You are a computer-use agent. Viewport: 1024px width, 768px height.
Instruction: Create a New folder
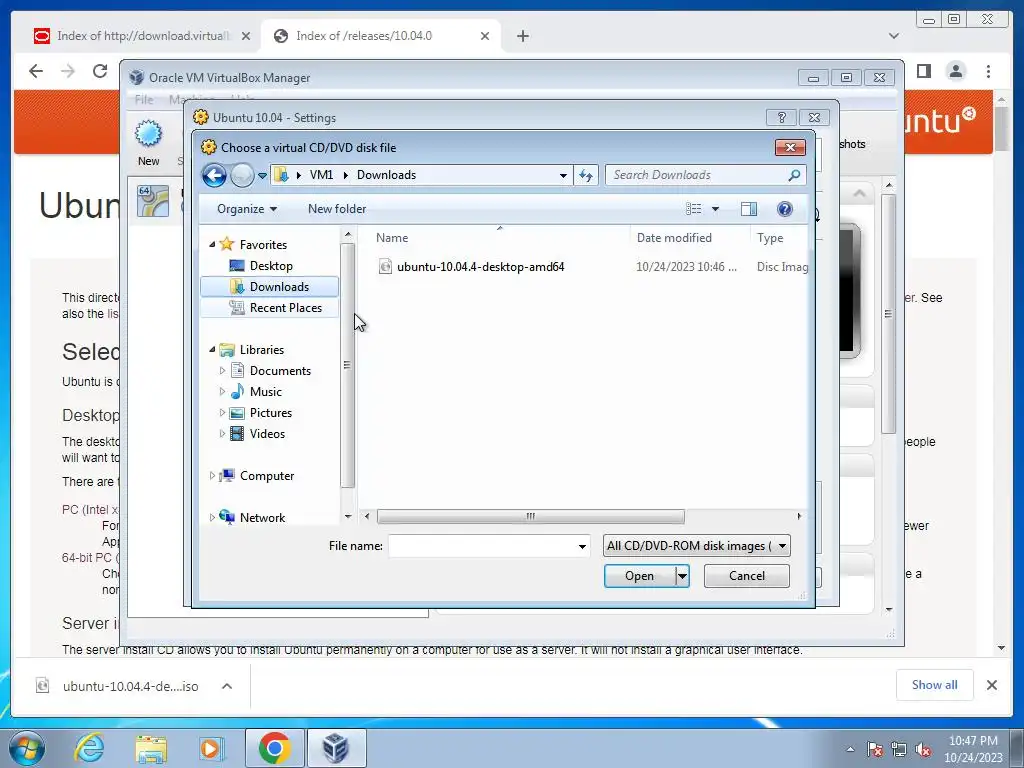click(337, 209)
